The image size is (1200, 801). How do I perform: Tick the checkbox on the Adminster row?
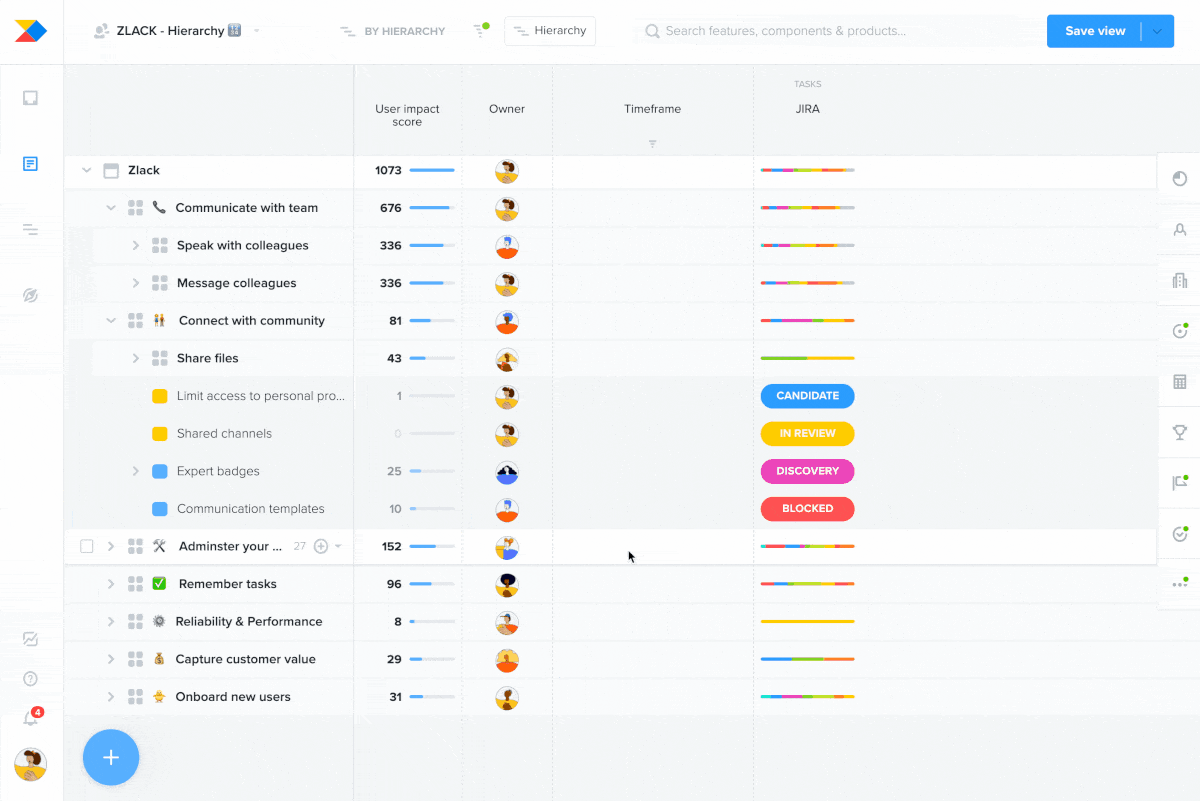click(x=87, y=546)
